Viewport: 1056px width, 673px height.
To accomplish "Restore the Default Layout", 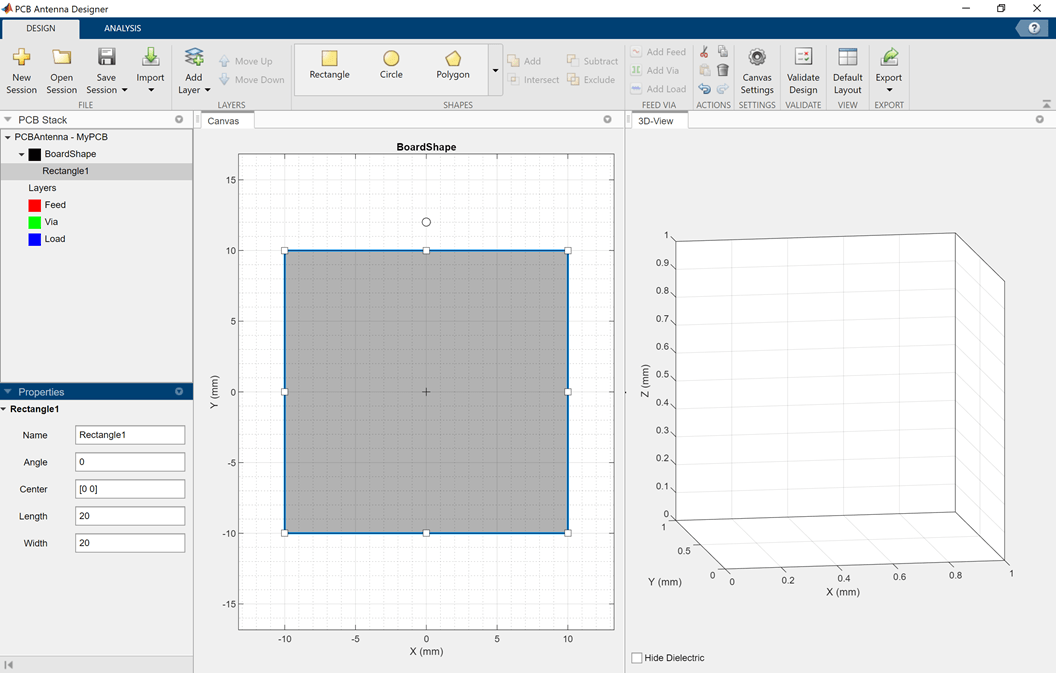I will tap(847, 71).
